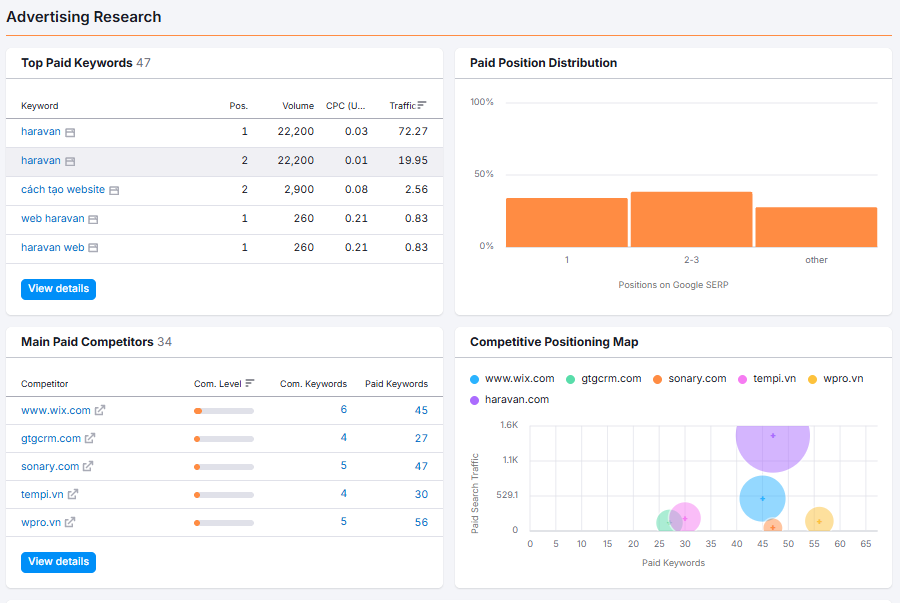Click 45 paid keywords link for wix.com

pos(421,410)
